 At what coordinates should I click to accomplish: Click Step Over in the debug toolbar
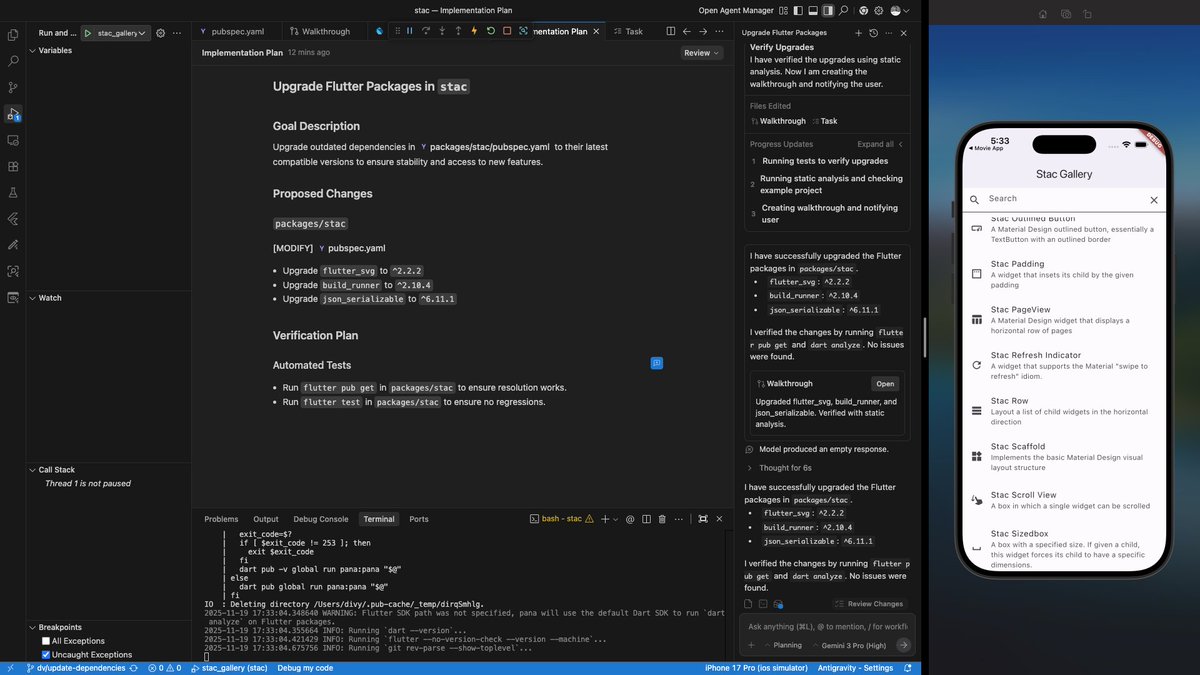coord(426,31)
